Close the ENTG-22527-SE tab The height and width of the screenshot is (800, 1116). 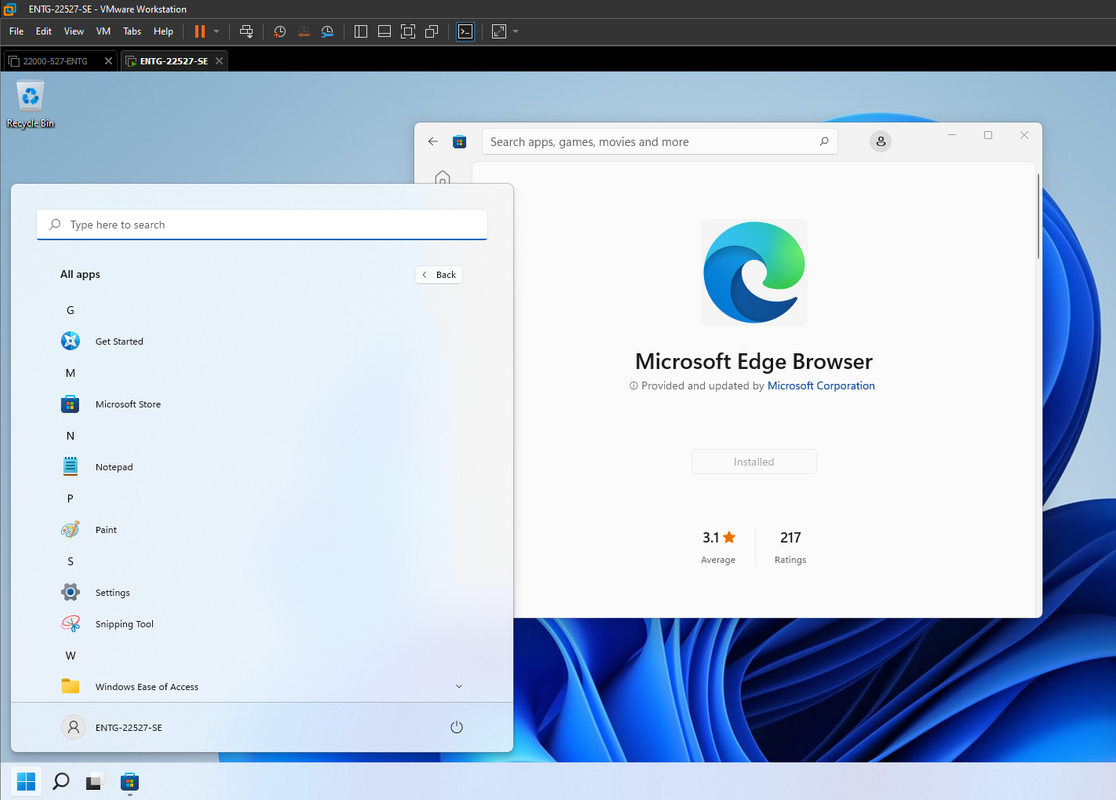pos(219,61)
